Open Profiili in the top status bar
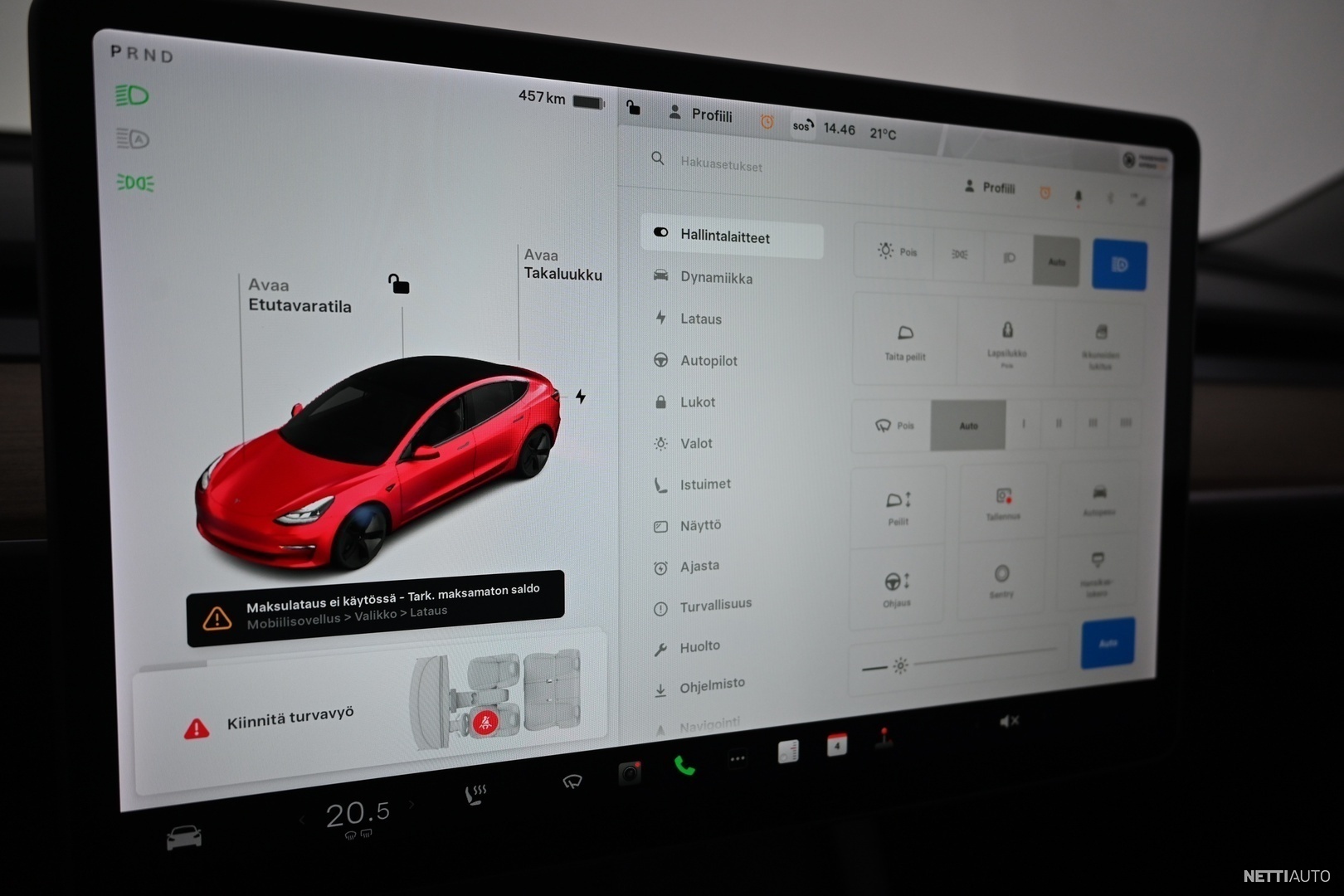 click(x=701, y=114)
